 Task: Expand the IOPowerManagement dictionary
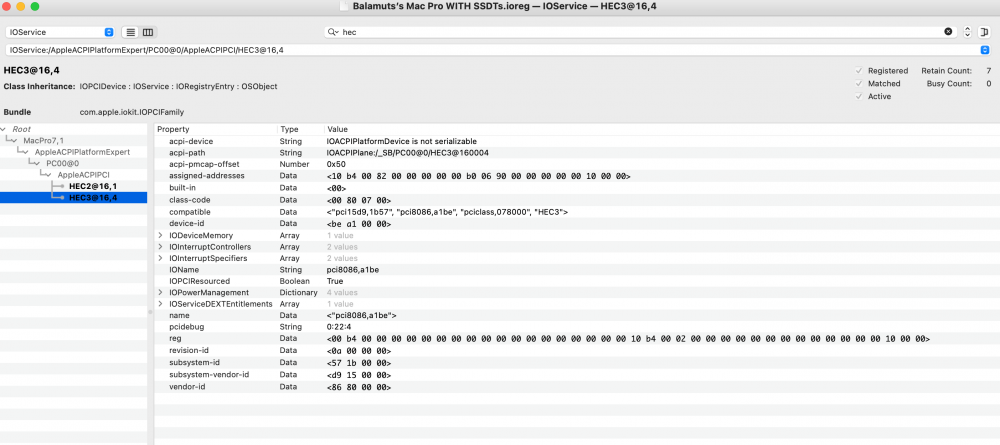[x=161, y=293]
